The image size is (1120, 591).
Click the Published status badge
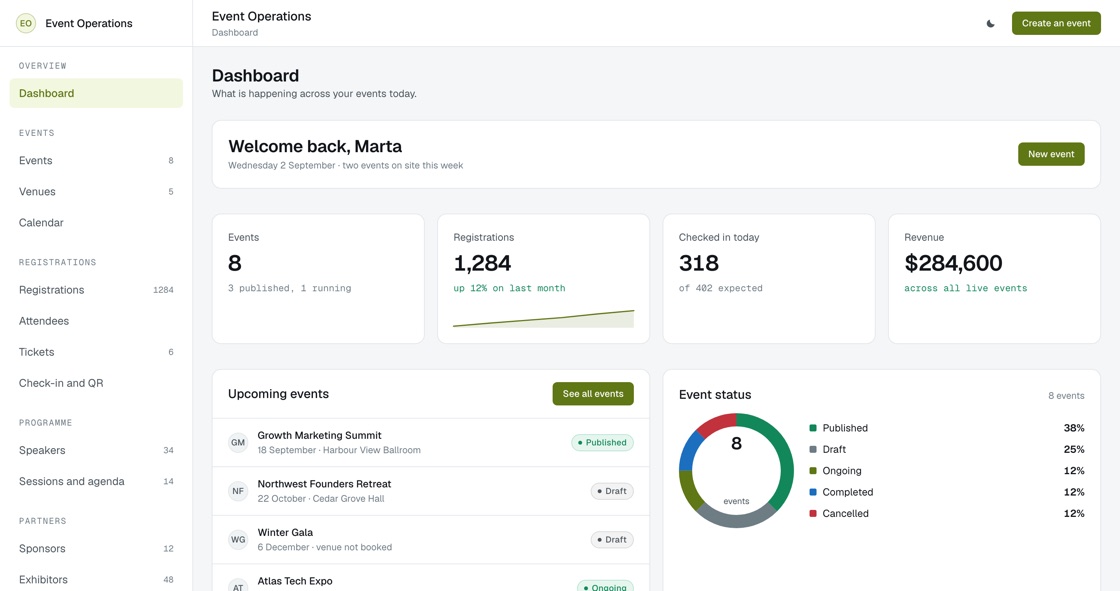tap(602, 442)
